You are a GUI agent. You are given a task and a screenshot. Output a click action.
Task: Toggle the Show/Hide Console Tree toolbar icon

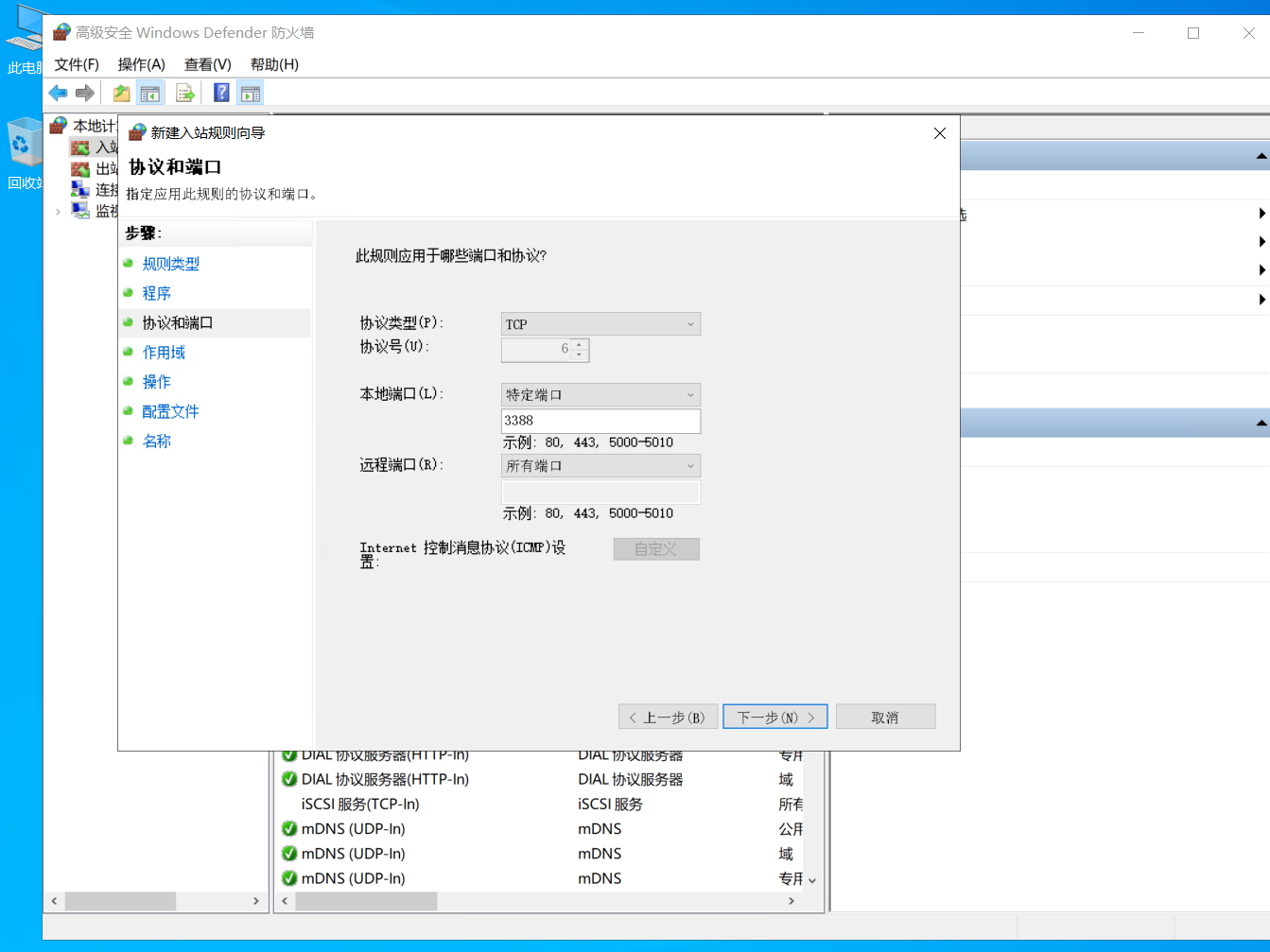(149, 93)
